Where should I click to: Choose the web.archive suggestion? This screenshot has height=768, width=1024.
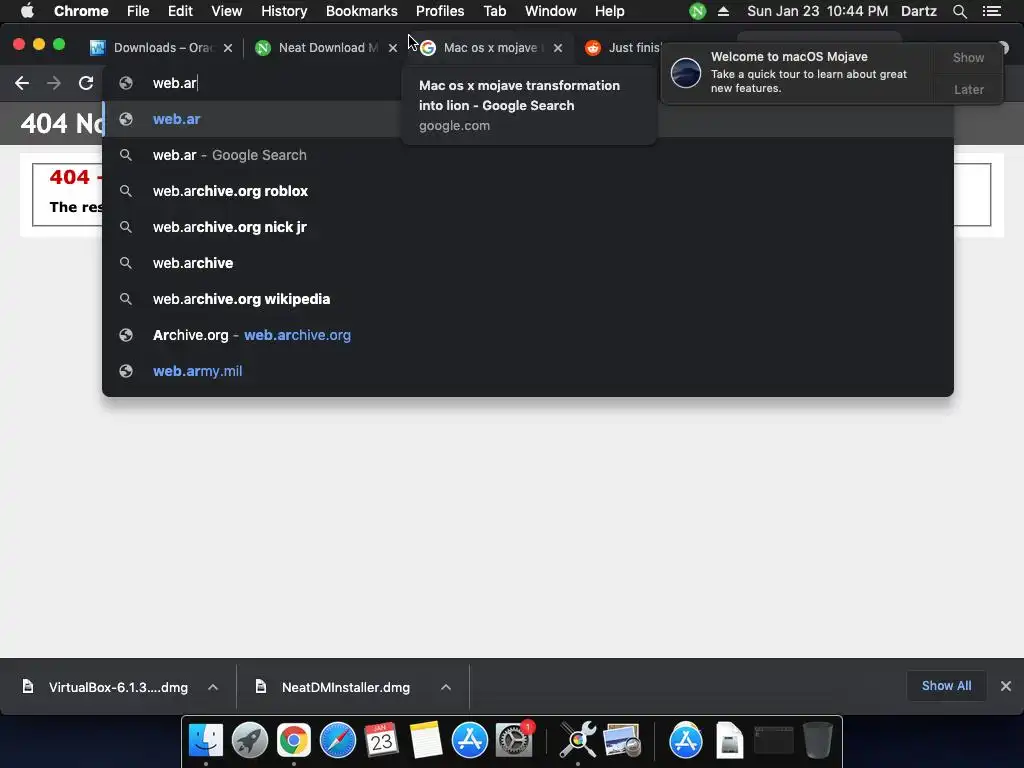point(528,263)
